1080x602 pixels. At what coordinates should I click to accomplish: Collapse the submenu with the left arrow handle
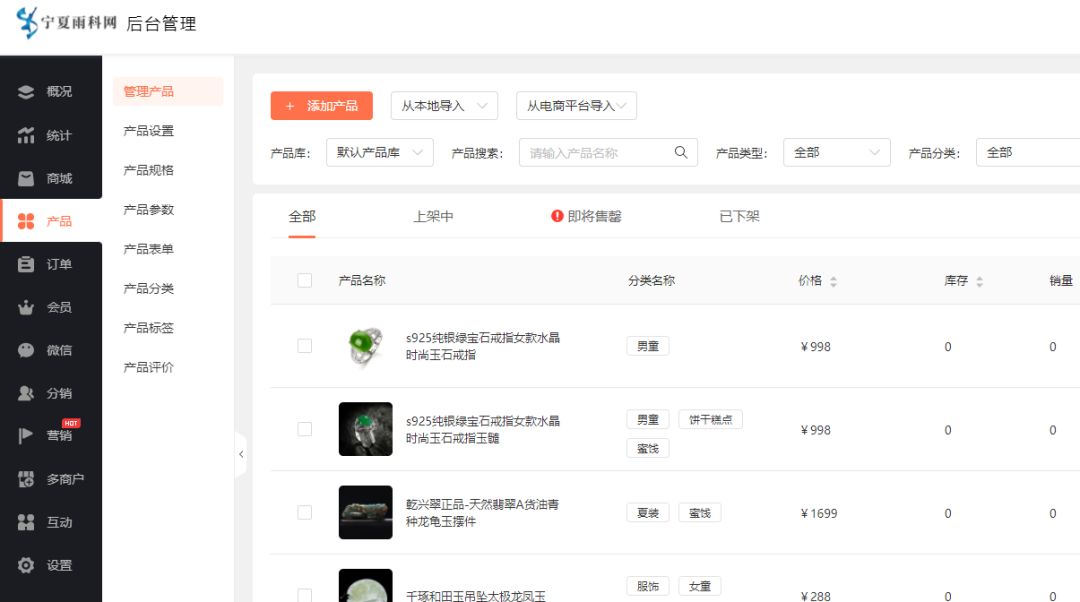click(240, 454)
